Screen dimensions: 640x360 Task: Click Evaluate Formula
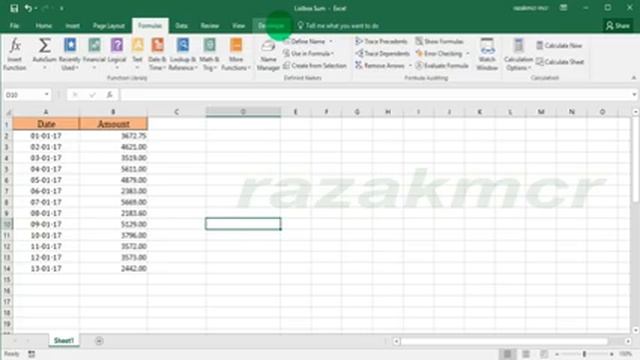[x=442, y=65]
